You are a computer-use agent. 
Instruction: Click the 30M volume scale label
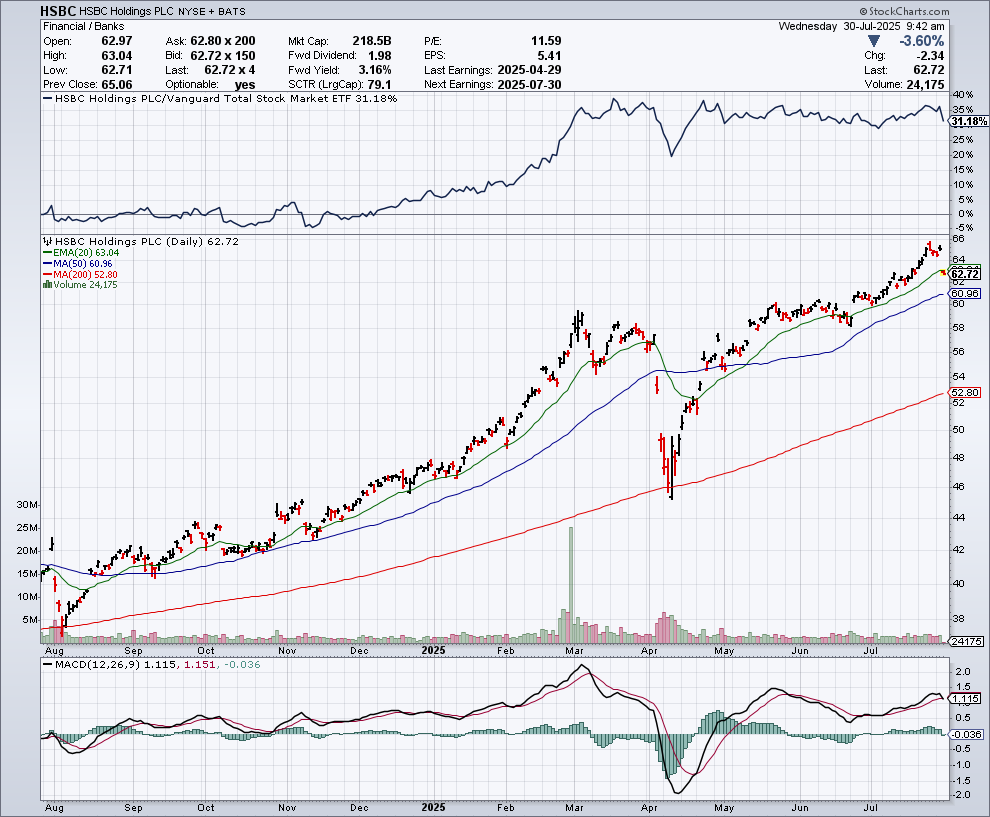(x=28, y=504)
